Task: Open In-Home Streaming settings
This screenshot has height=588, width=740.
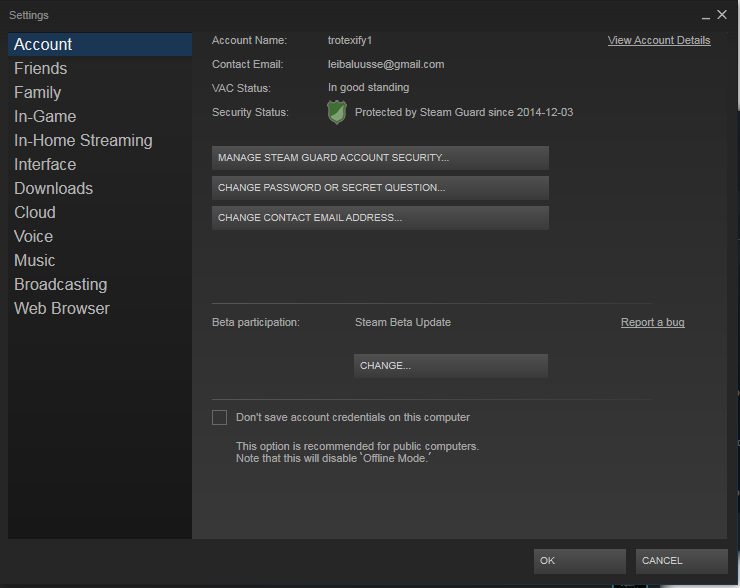Action: [100, 141]
